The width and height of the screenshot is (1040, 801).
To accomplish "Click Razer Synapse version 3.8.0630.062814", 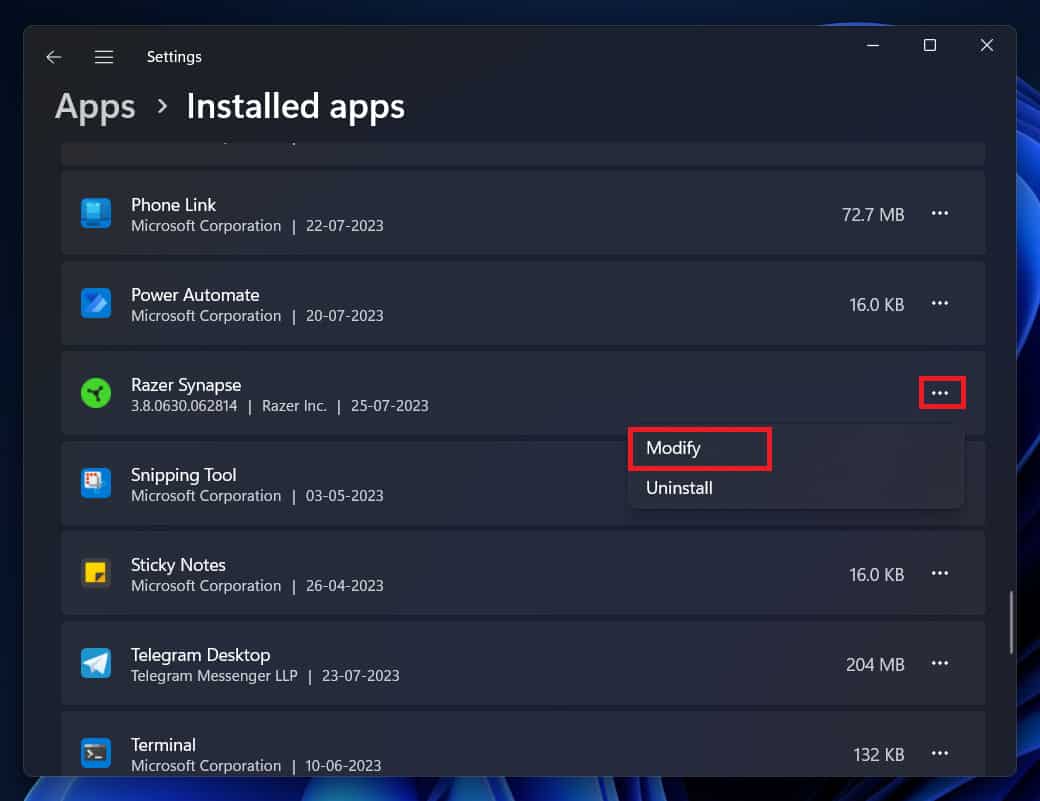I will point(184,406).
